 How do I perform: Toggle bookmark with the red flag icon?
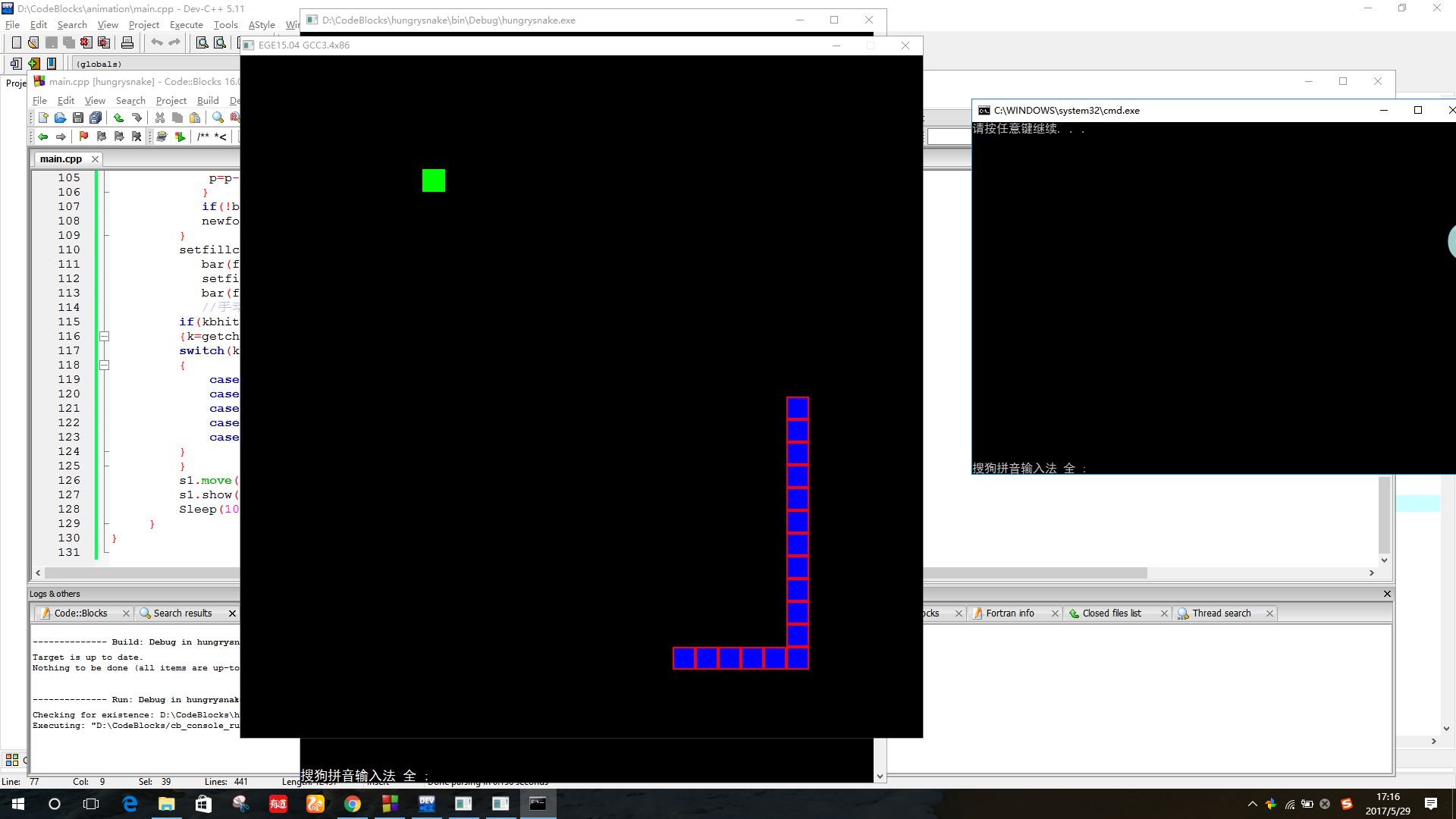pos(83,136)
